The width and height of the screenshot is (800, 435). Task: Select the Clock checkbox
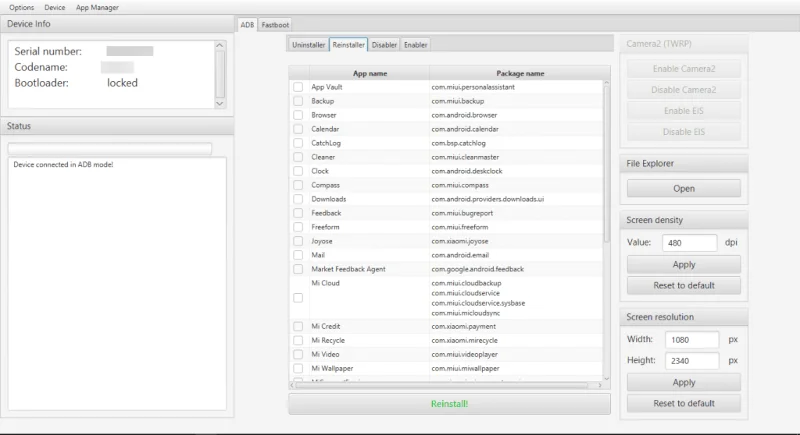coord(298,171)
